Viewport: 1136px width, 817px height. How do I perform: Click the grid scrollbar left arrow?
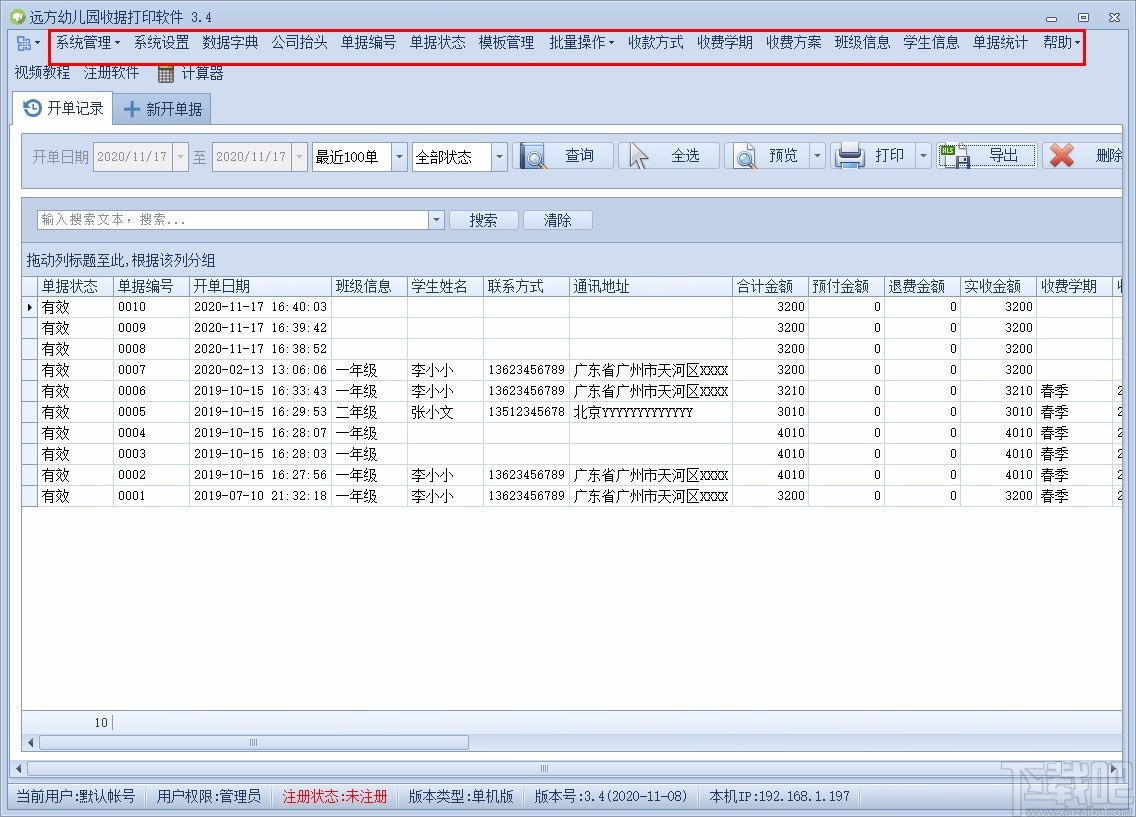coord(30,742)
